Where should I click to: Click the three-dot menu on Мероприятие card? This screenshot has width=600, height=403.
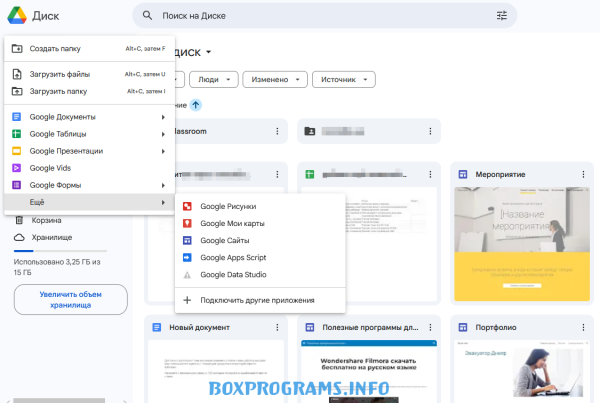582,175
